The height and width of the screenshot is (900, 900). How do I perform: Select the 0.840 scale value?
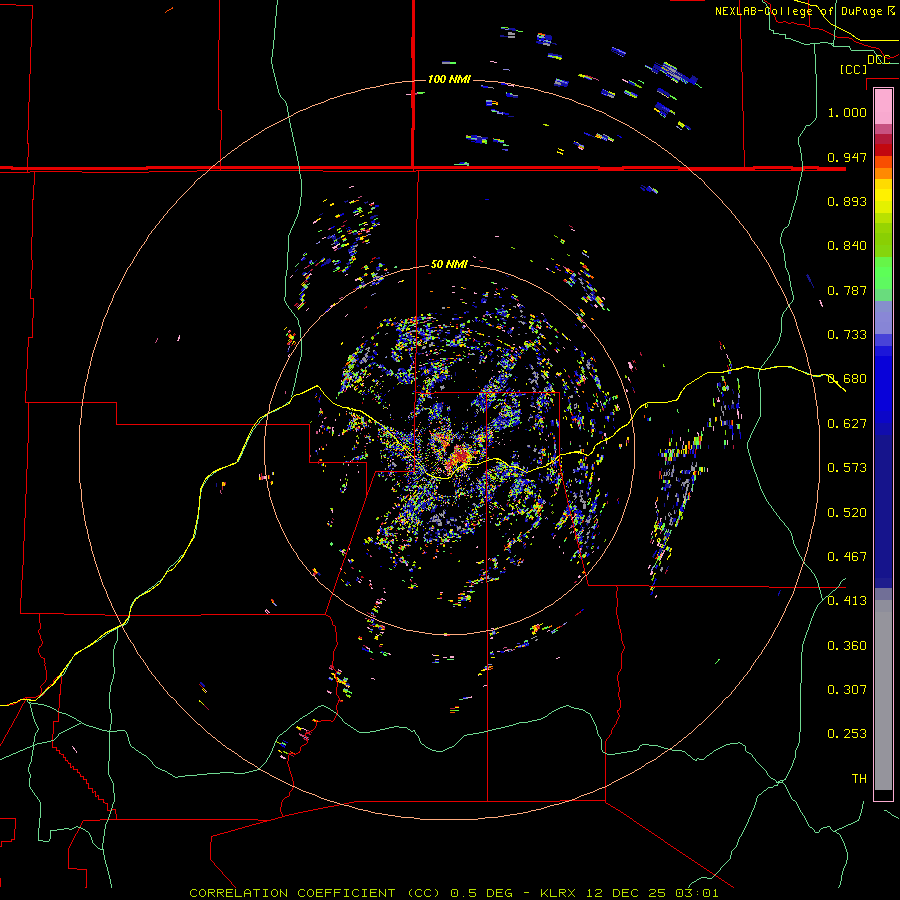coord(847,245)
